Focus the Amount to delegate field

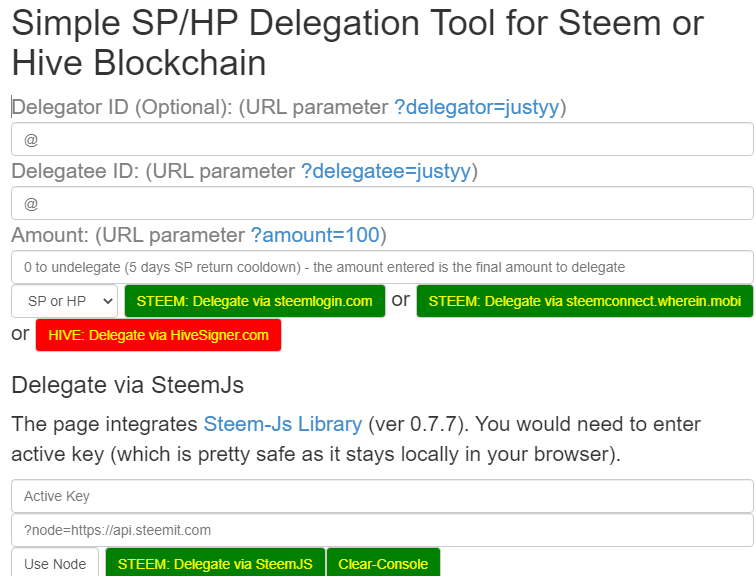[x=382, y=267]
